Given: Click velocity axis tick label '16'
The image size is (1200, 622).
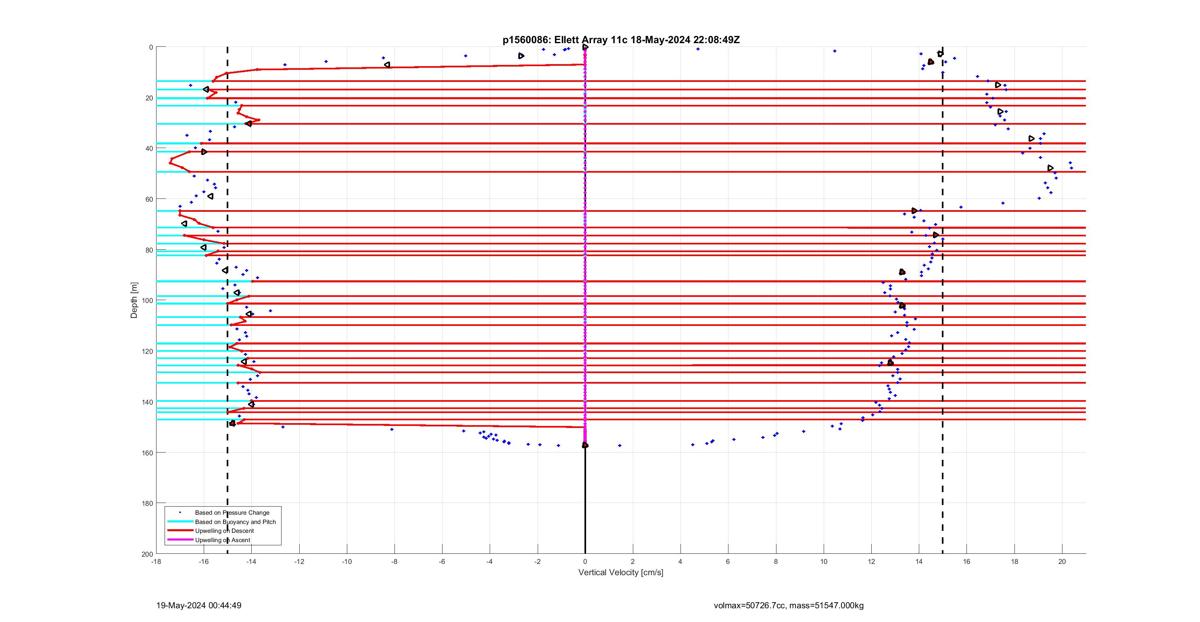Looking at the screenshot, I should coord(967,561).
